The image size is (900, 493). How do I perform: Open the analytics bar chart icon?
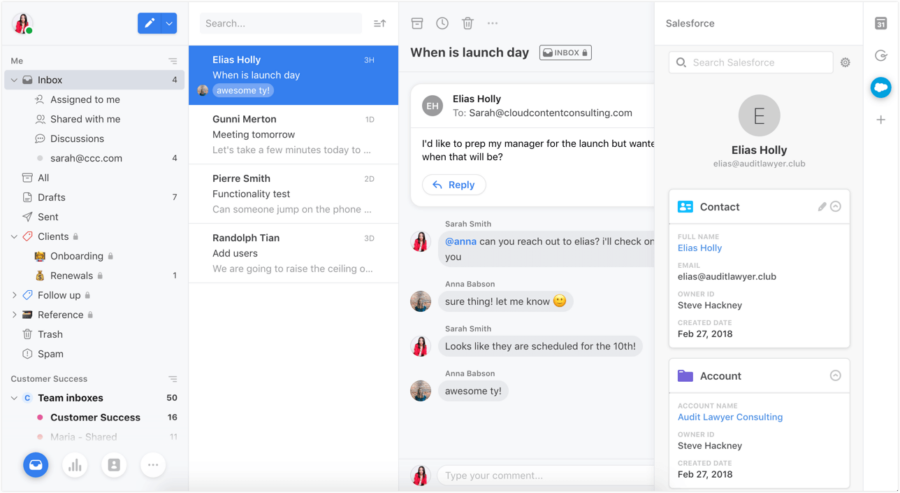(x=75, y=465)
